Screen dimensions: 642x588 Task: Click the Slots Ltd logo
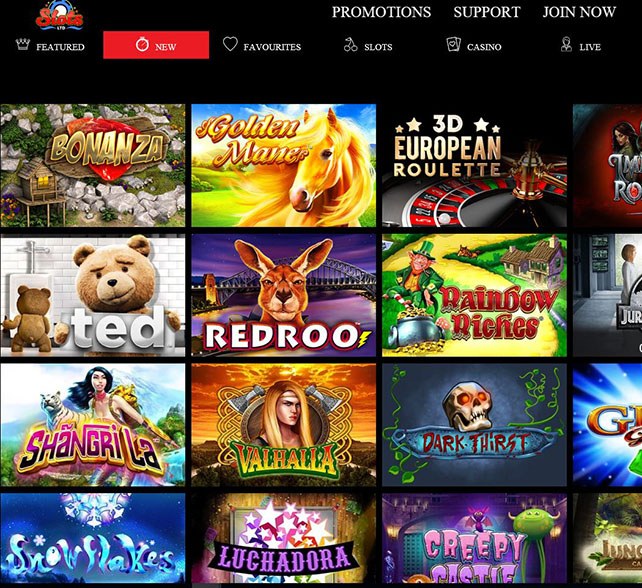pyautogui.click(x=60, y=15)
